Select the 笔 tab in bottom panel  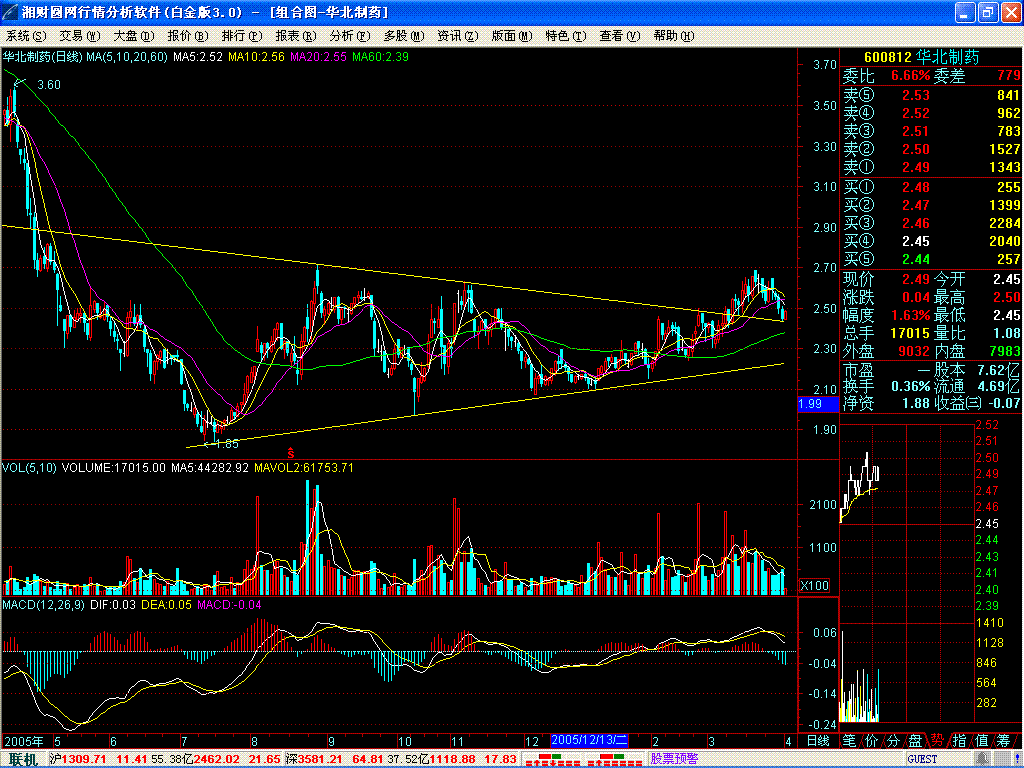coord(849,740)
